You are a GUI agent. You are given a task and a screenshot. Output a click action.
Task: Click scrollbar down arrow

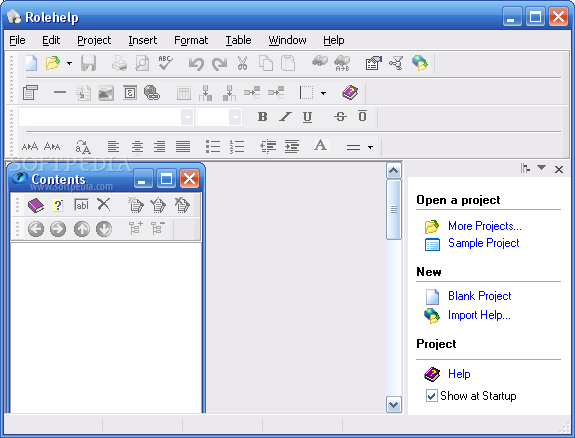click(x=394, y=405)
